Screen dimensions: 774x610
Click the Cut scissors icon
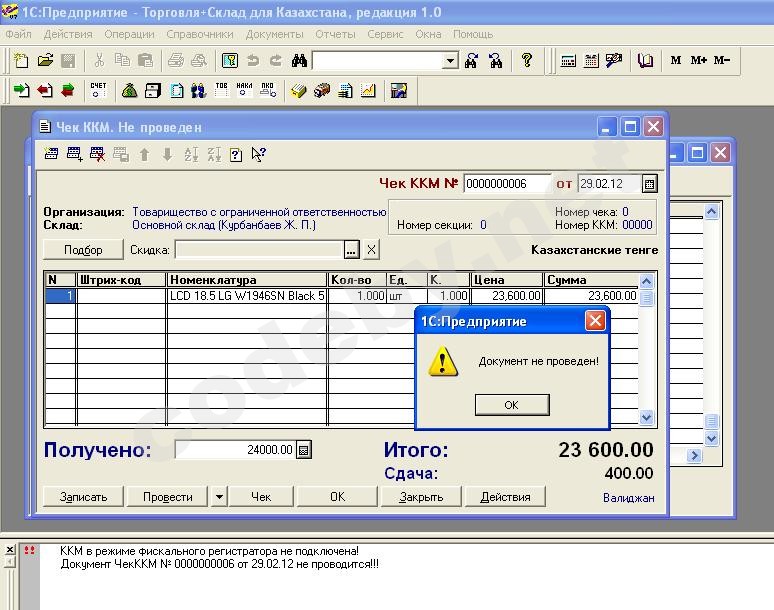tap(99, 60)
